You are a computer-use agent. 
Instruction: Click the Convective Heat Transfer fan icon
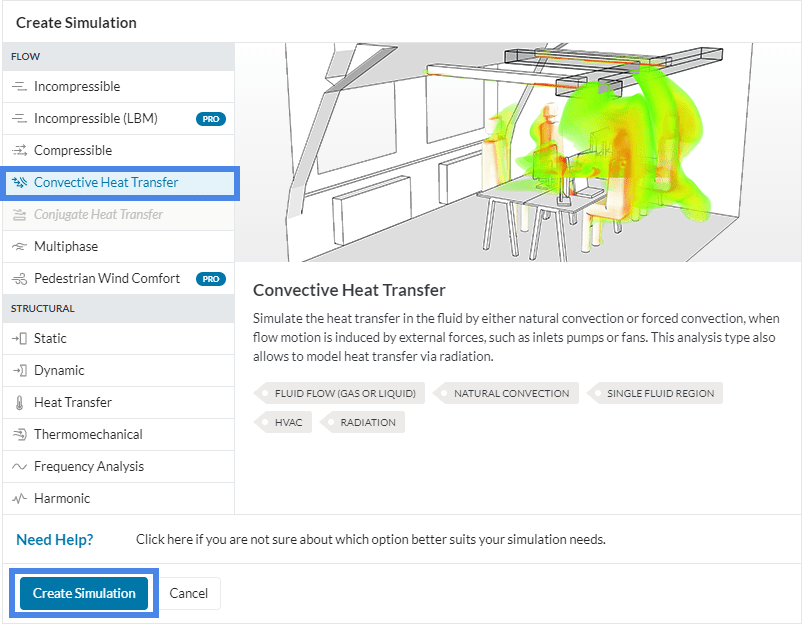click(17, 182)
